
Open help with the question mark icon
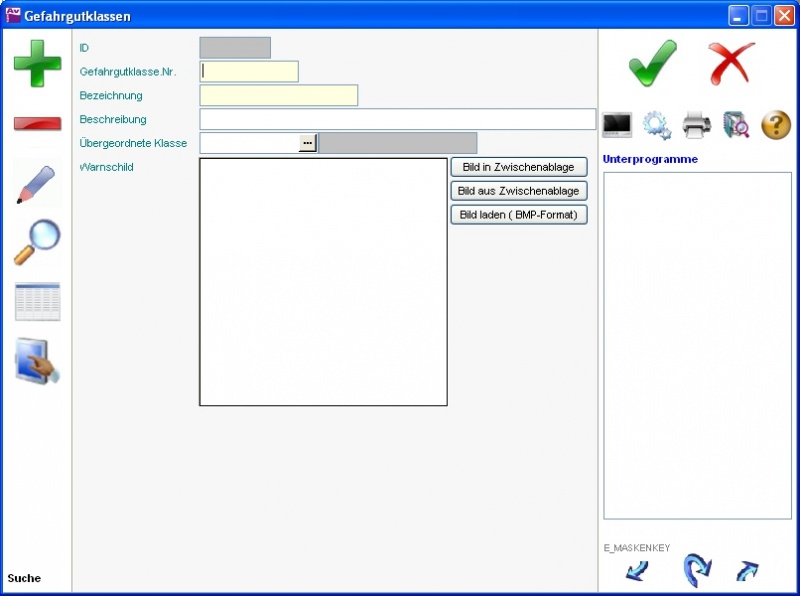(776, 125)
